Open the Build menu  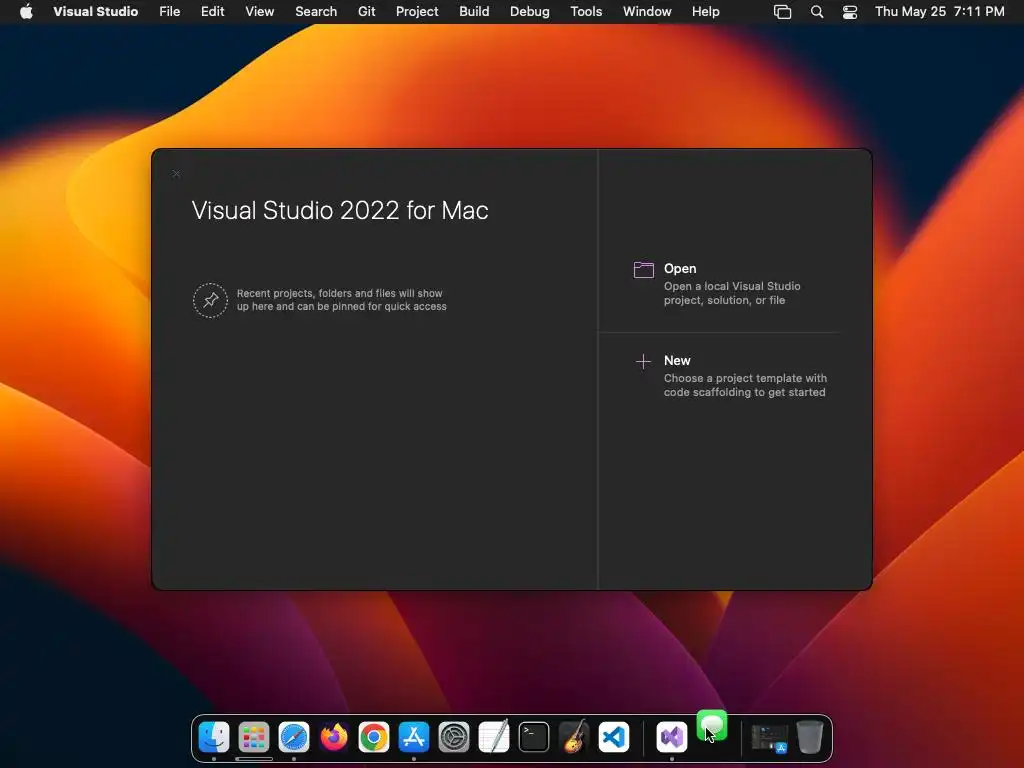coord(474,11)
